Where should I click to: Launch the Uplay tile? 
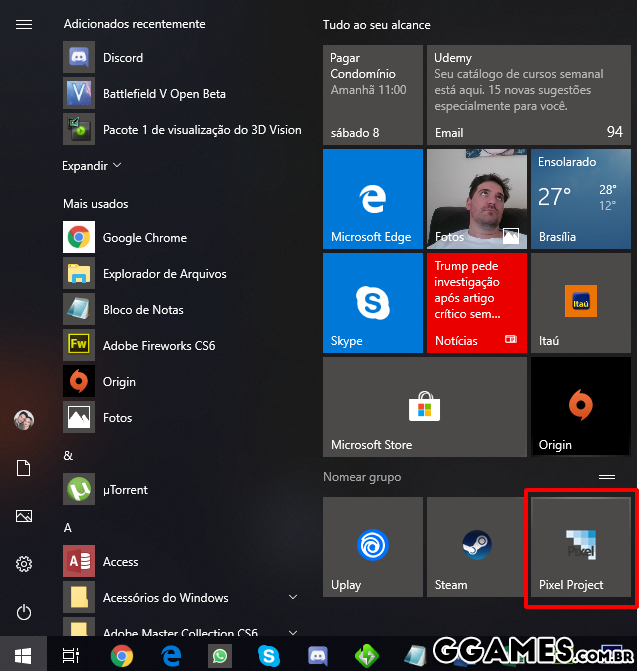coord(373,547)
